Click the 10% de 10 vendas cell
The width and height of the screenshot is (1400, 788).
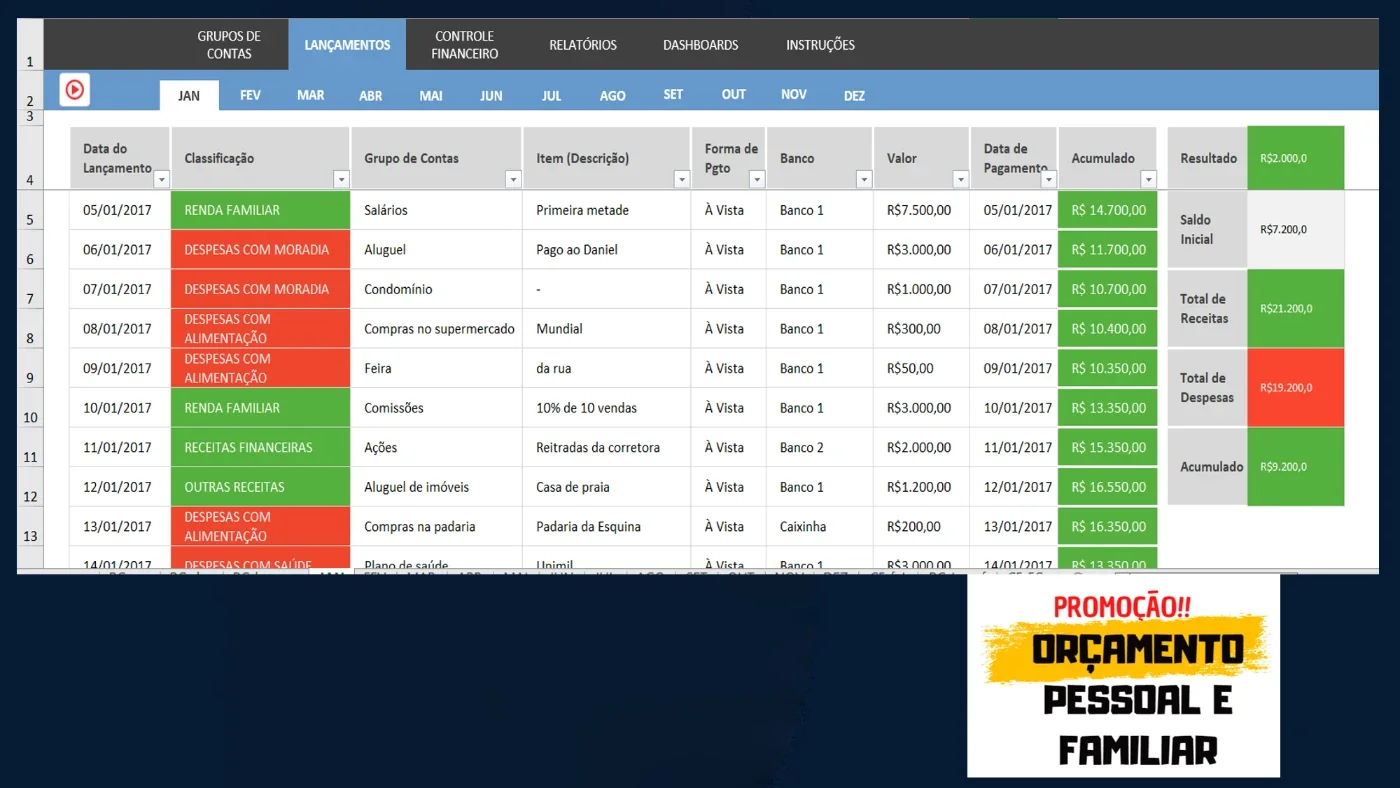coord(607,408)
